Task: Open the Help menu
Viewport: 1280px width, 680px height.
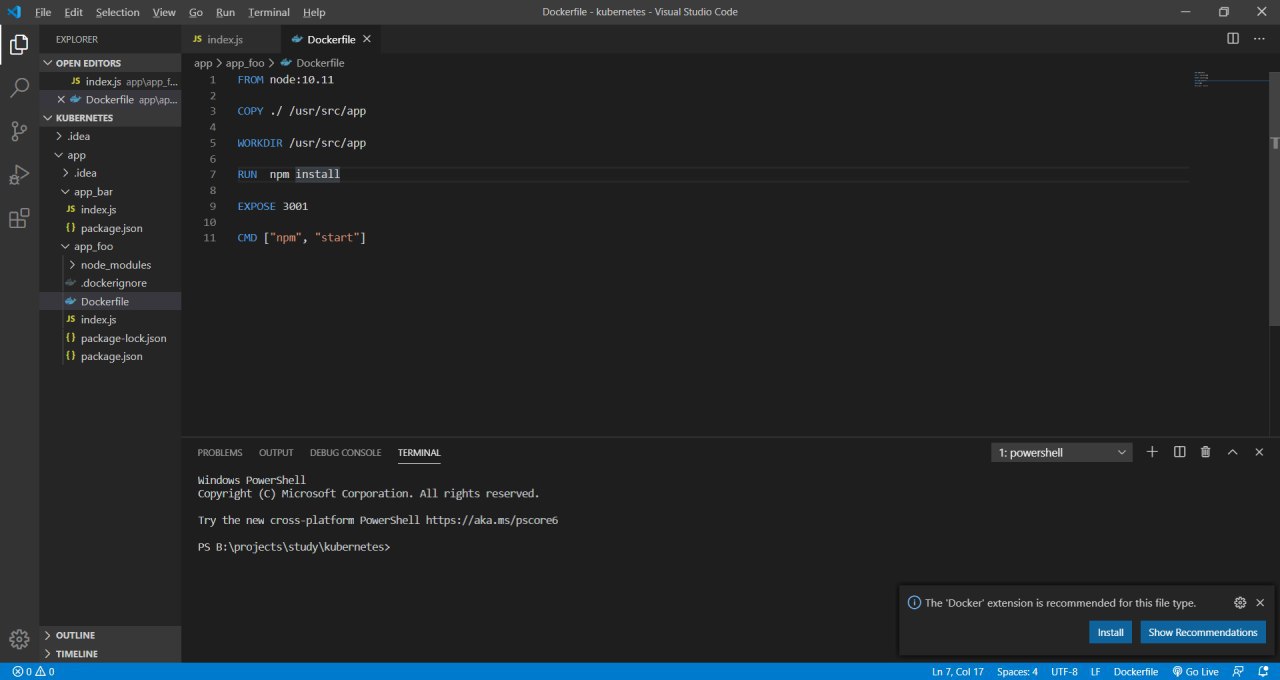Action: pos(314,12)
